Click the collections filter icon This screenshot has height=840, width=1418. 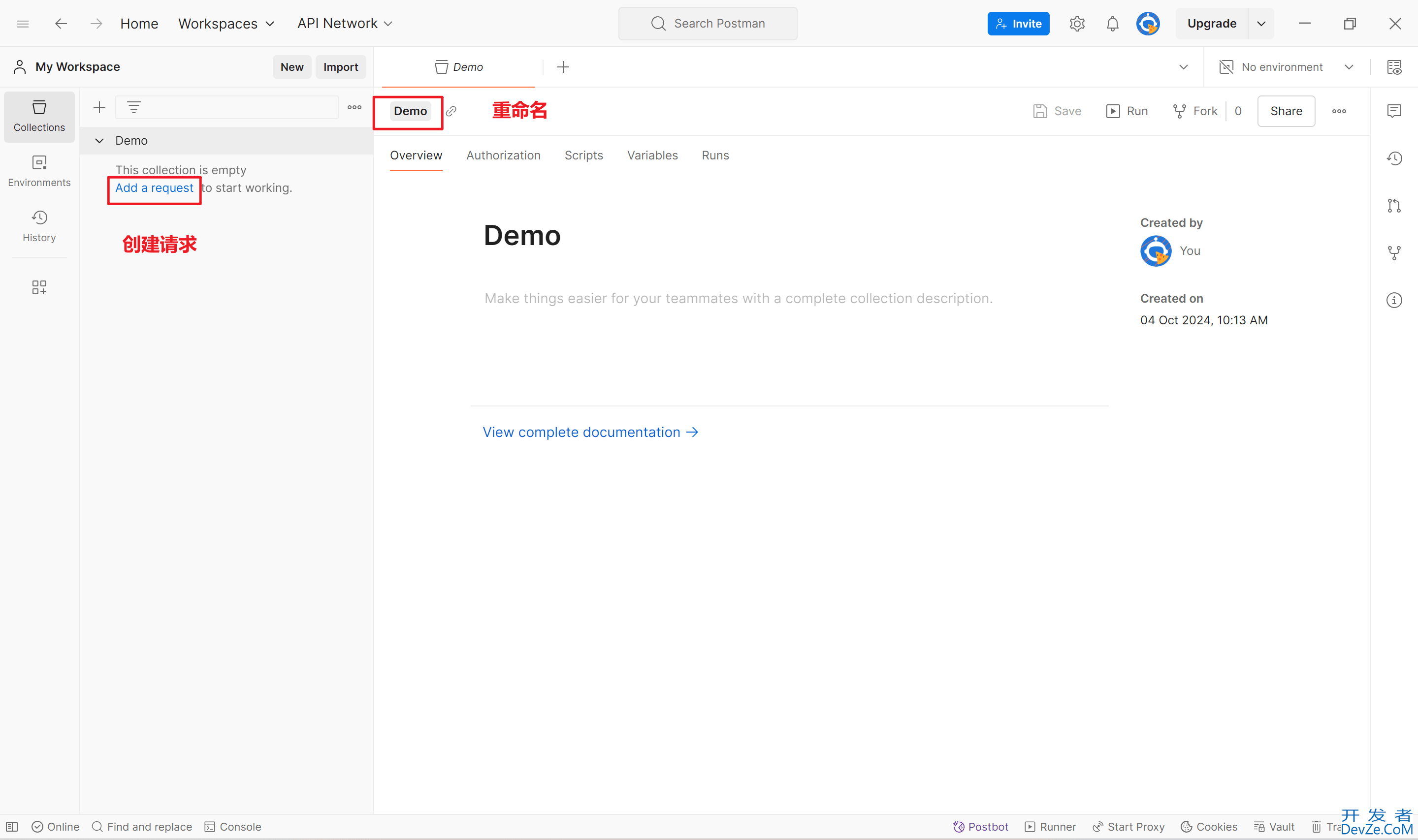pyautogui.click(x=133, y=108)
